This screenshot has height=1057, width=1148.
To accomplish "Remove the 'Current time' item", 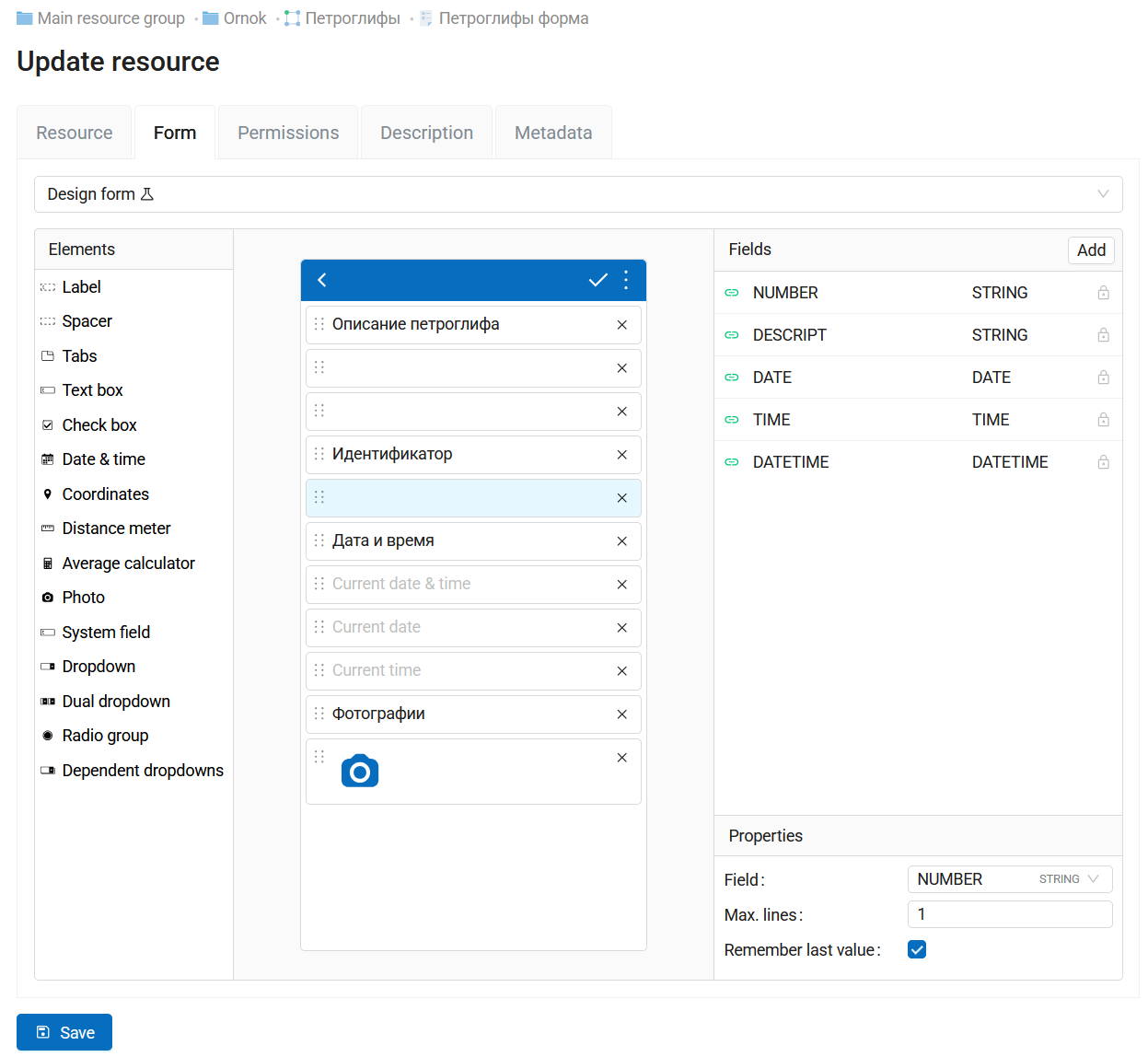I will pyautogui.click(x=622, y=671).
